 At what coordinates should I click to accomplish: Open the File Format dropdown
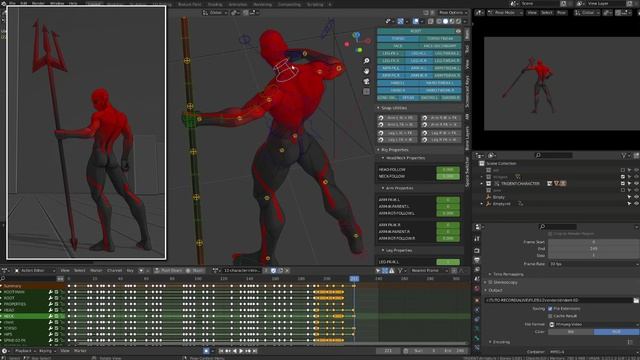click(x=593, y=324)
